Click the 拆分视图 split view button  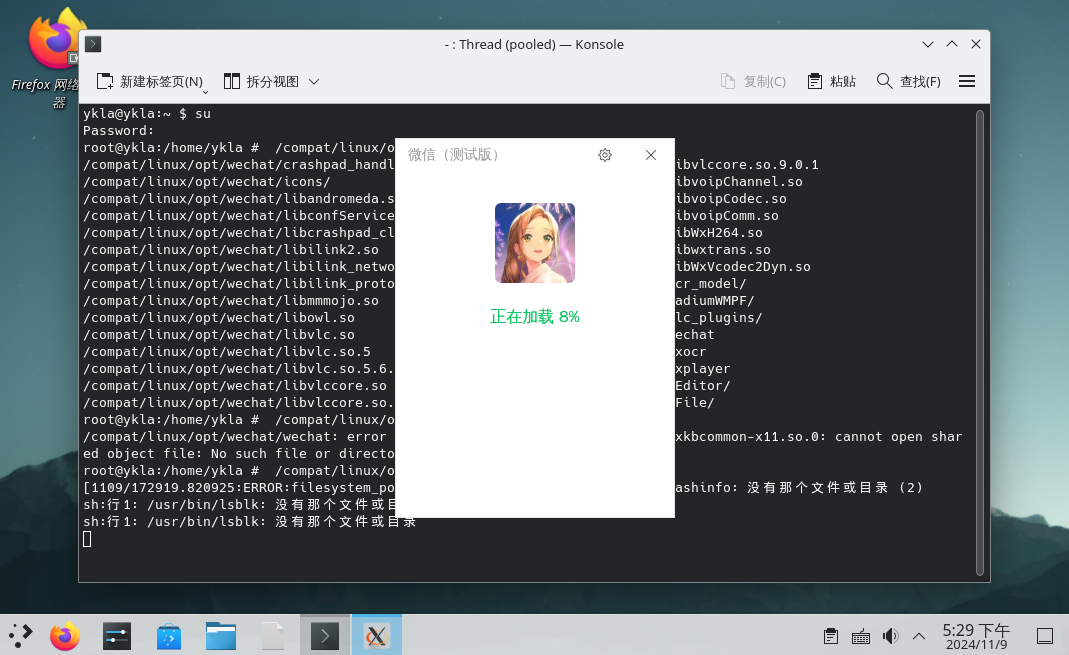262,82
